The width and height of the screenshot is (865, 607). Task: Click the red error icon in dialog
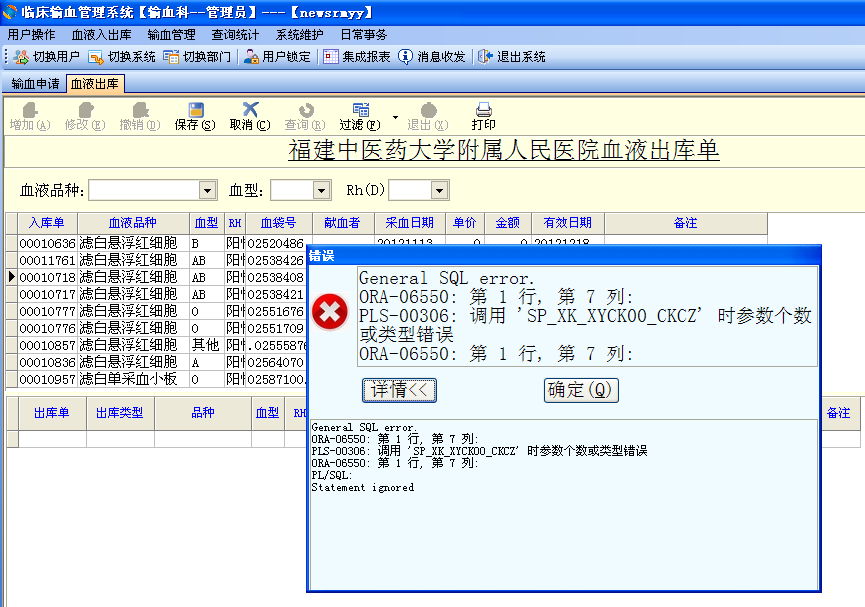(x=330, y=312)
